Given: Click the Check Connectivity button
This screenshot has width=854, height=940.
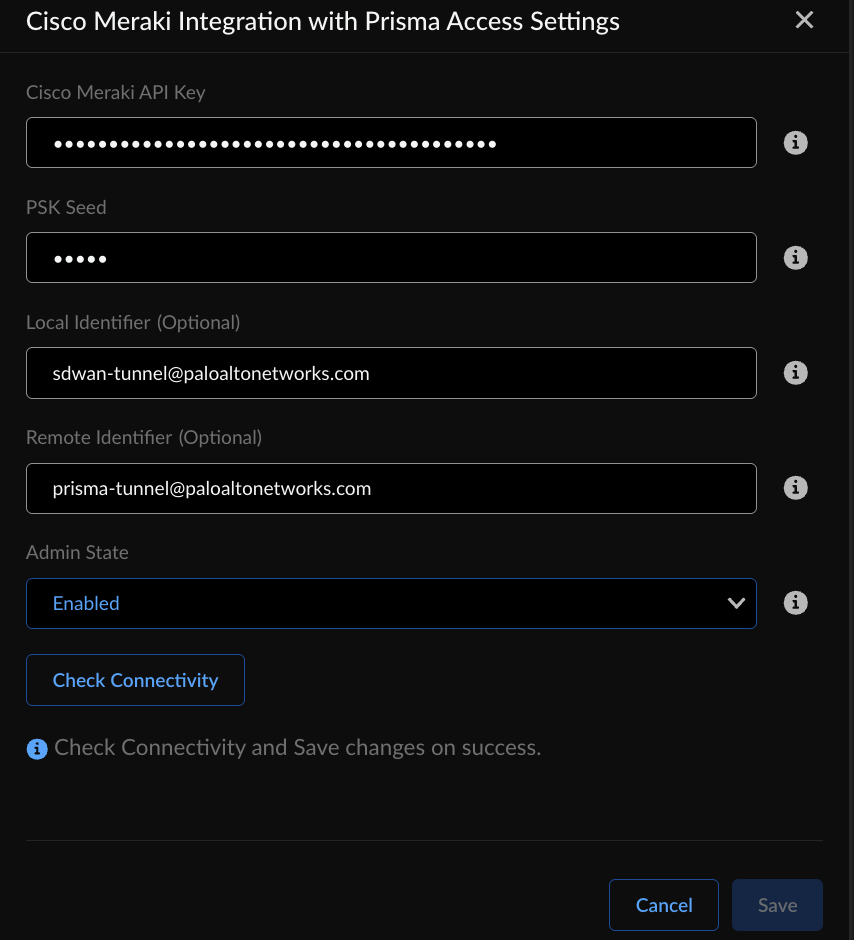Looking at the screenshot, I should [135, 680].
